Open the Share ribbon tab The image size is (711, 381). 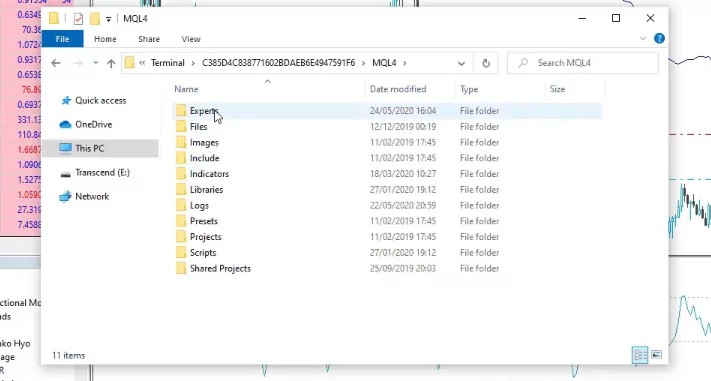click(149, 39)
